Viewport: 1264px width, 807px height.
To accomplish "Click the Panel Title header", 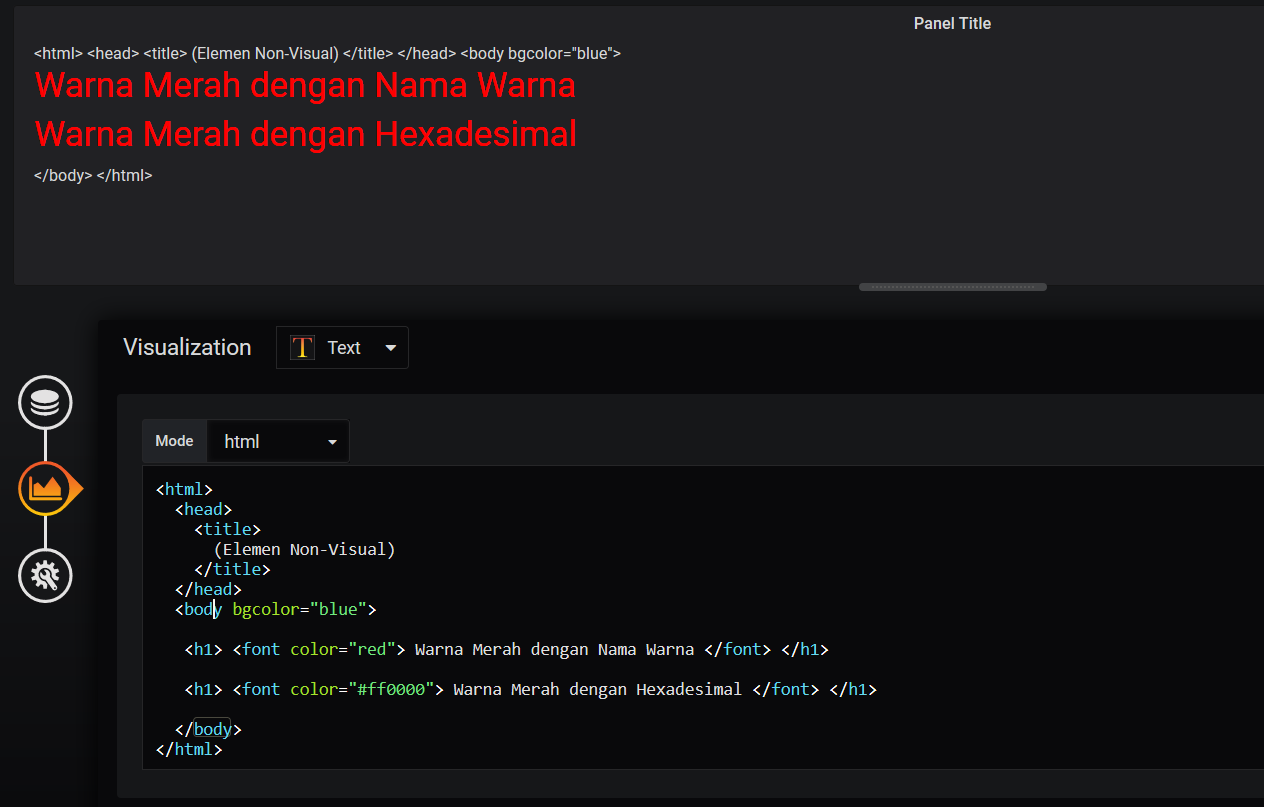I will point(952,23).
